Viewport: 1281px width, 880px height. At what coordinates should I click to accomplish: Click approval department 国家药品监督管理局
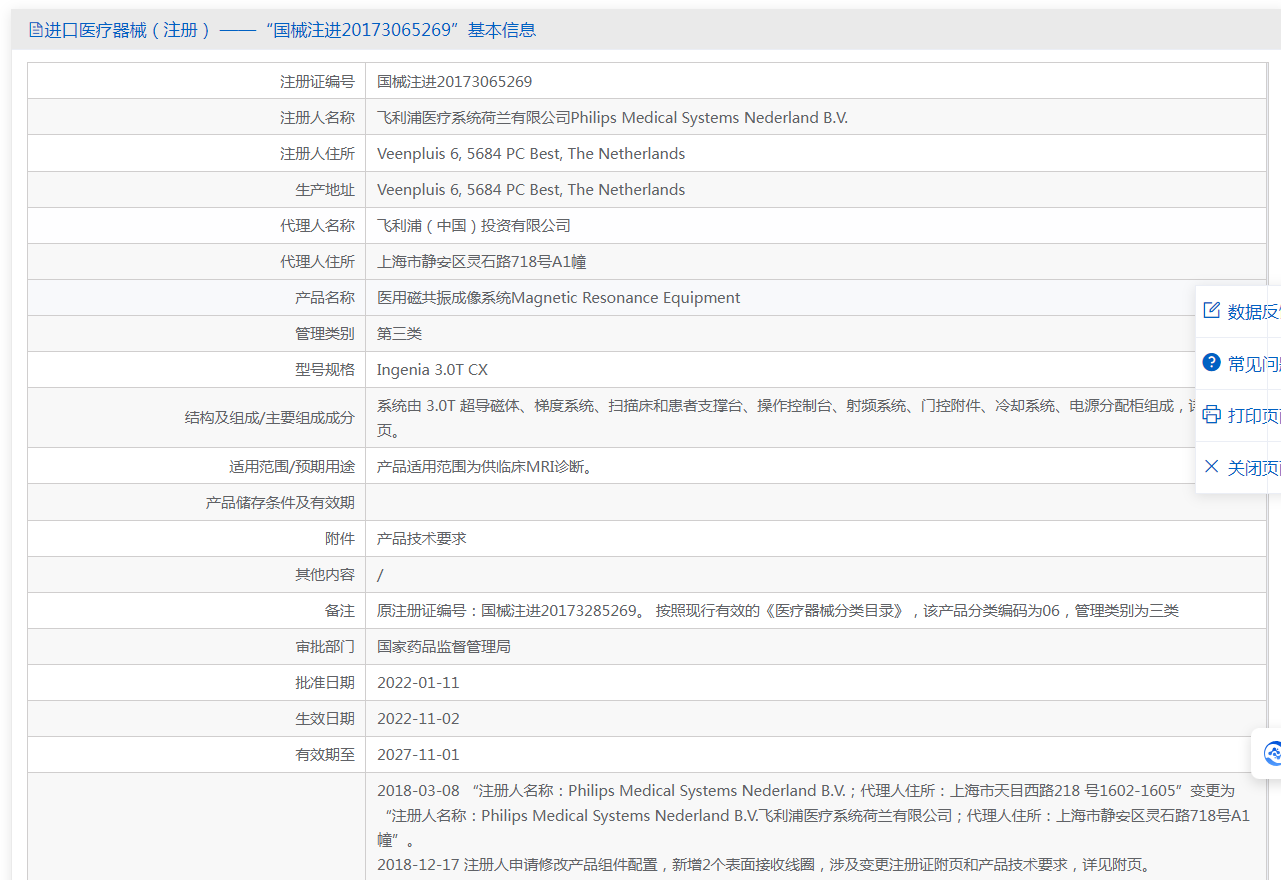(x=443, y=646)
